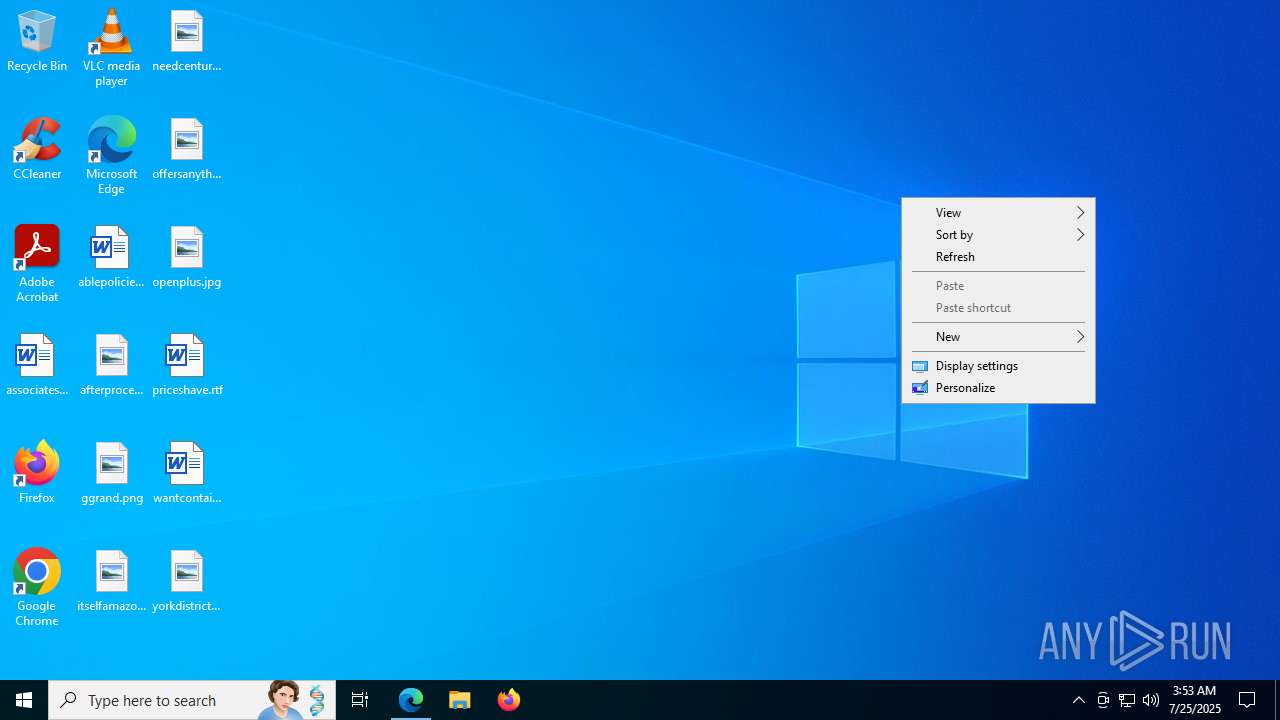The height and width of the screenshot is (720, 1280).
Task: Select the associates... Word document
Action: [x=37, y=366]
